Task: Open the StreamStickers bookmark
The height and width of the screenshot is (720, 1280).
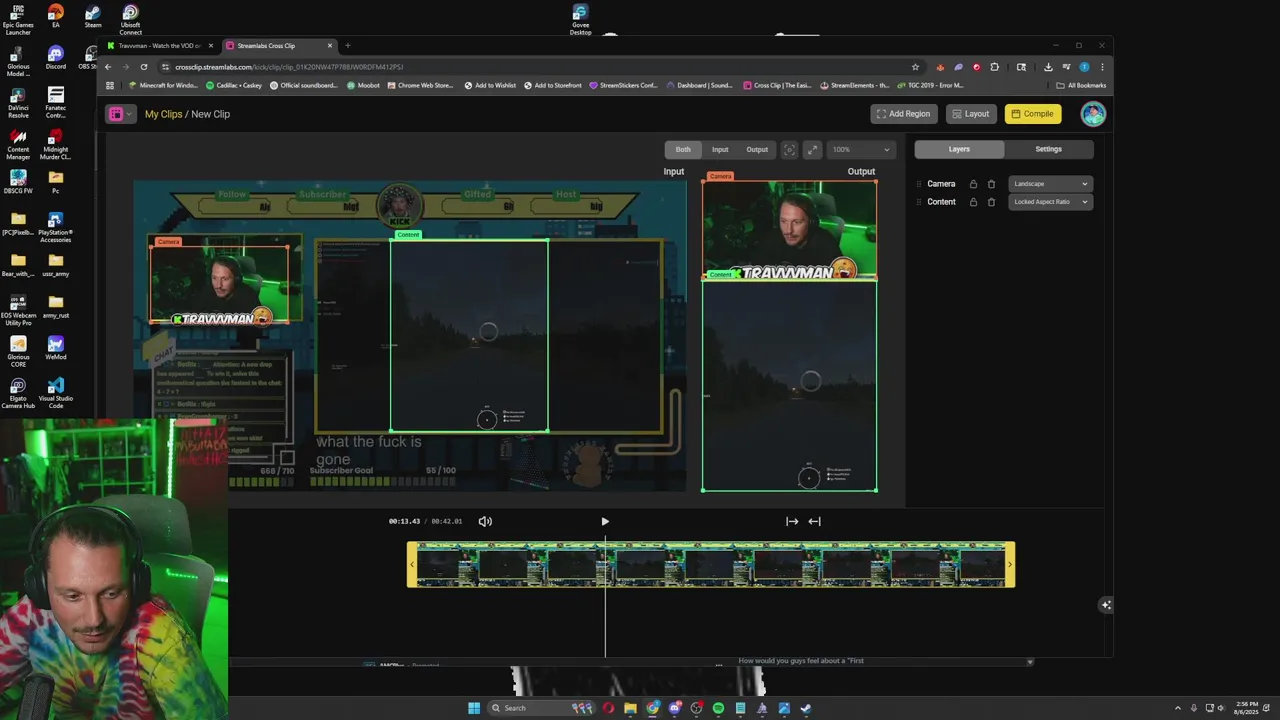Action: pyautogui.click(x=624, y=86)
